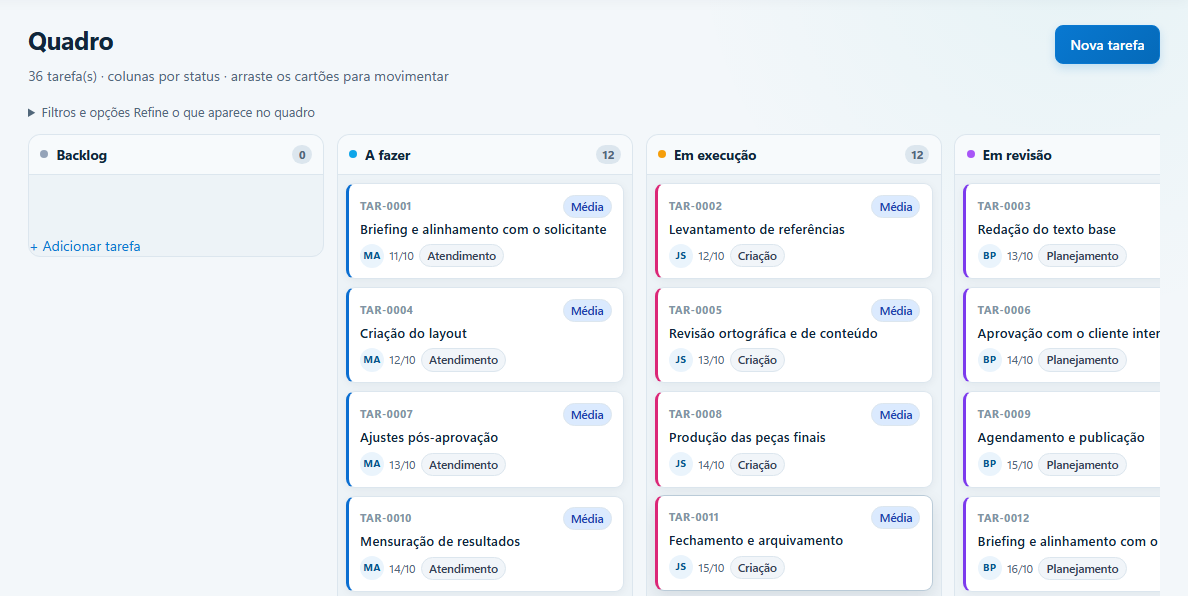The height and width of the screenshot is (596, 1188).
Task: Open the Backlog column header
Action: point(176,155)
